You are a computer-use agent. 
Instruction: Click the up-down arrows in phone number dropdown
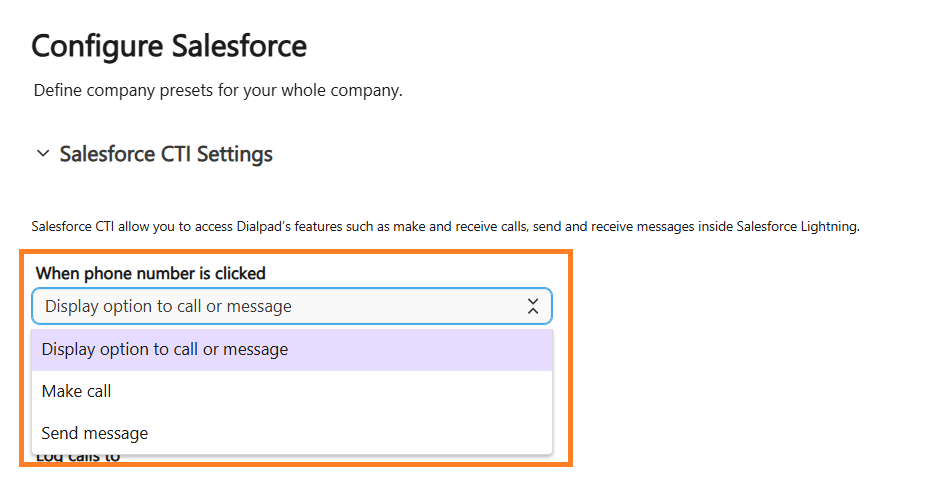[533, 306]
